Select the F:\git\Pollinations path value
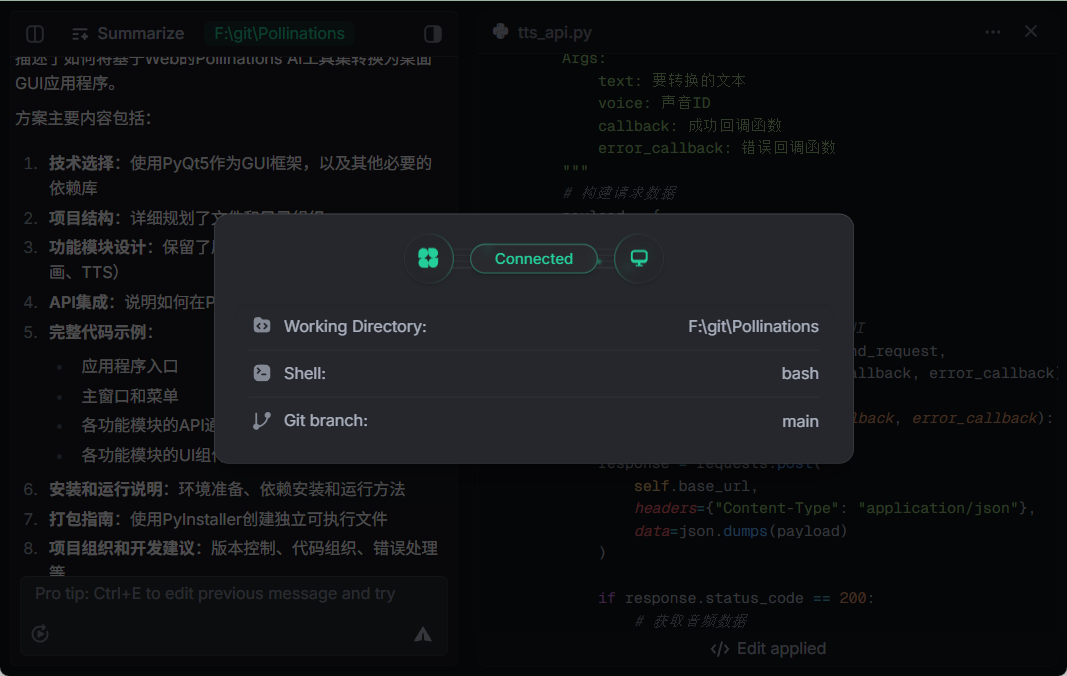 753,326
